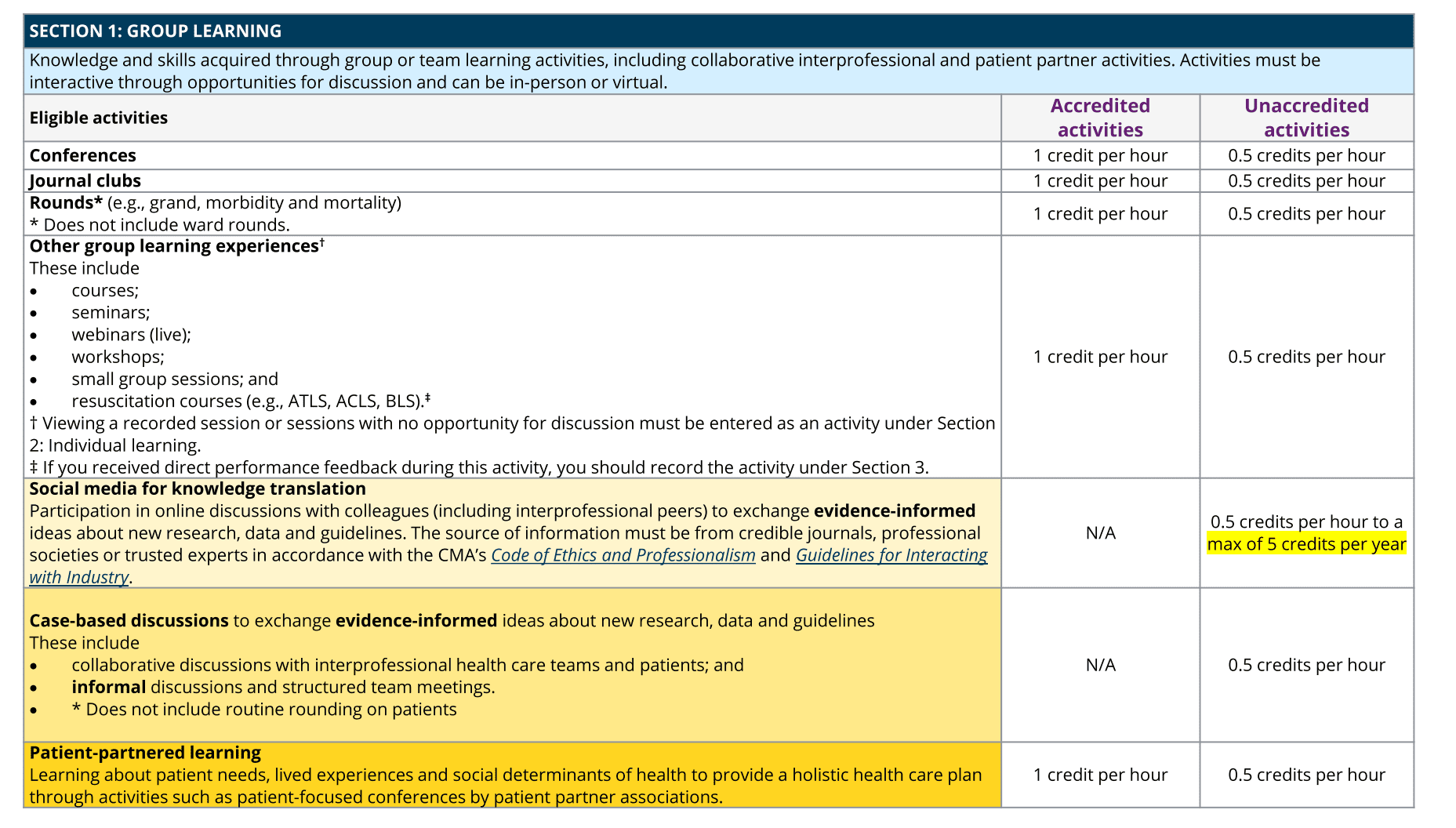
Task: Open the Code of Ethics and Professionalism link
Action: point(623,555)
